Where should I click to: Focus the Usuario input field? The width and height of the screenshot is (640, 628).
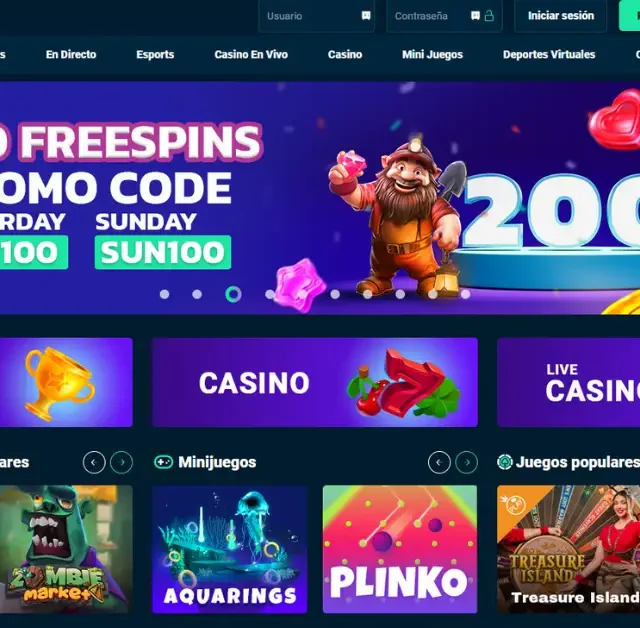(316, 16)
